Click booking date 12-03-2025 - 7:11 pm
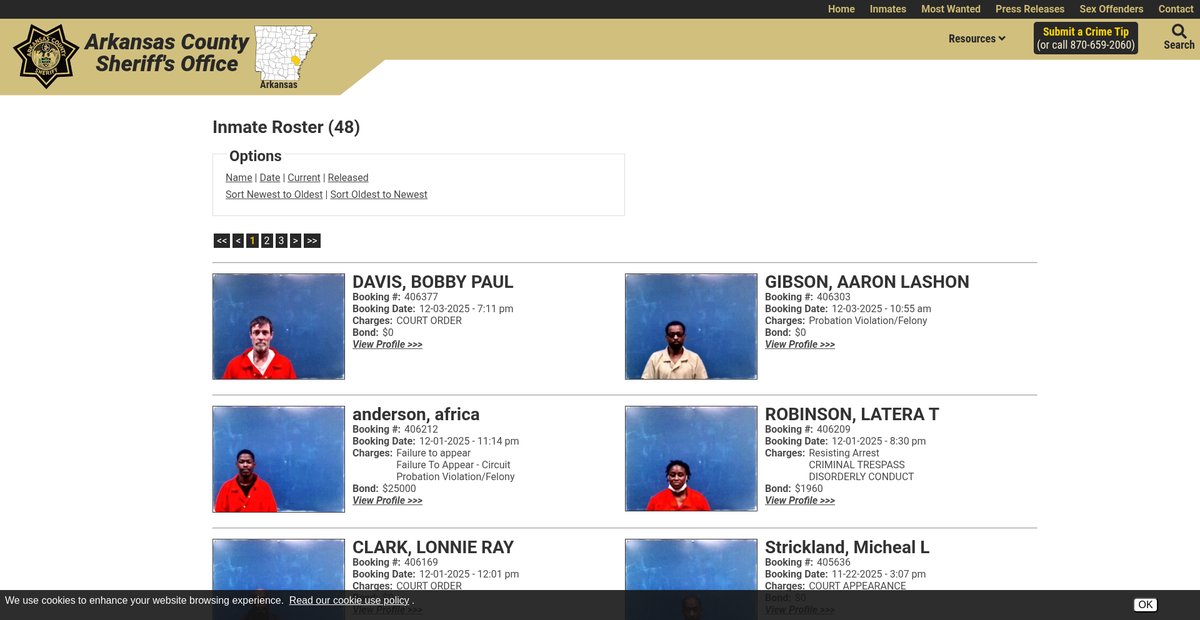1200x620 pixels. tap(466, 309)
